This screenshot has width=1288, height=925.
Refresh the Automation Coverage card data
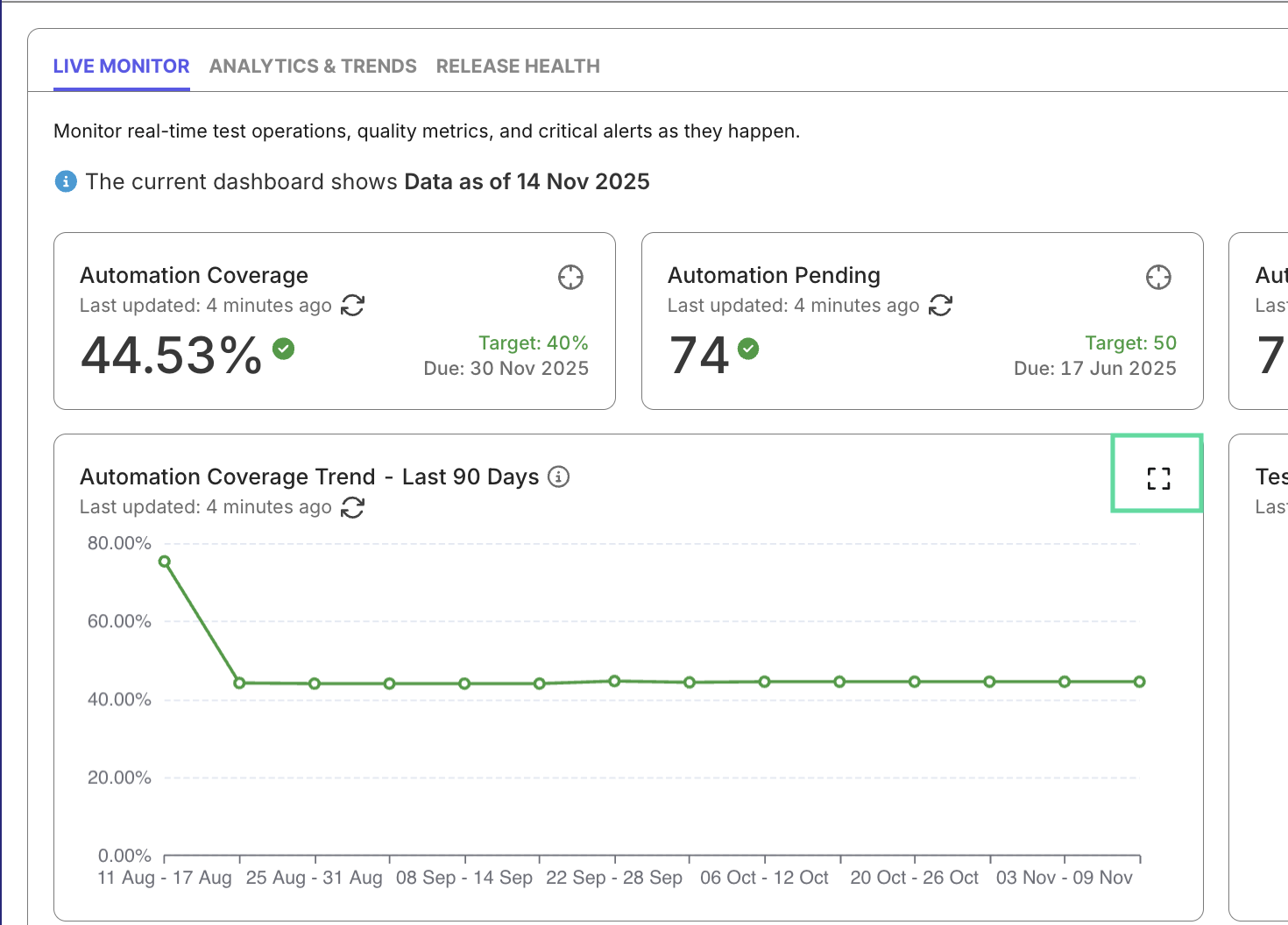pos(353,306)
